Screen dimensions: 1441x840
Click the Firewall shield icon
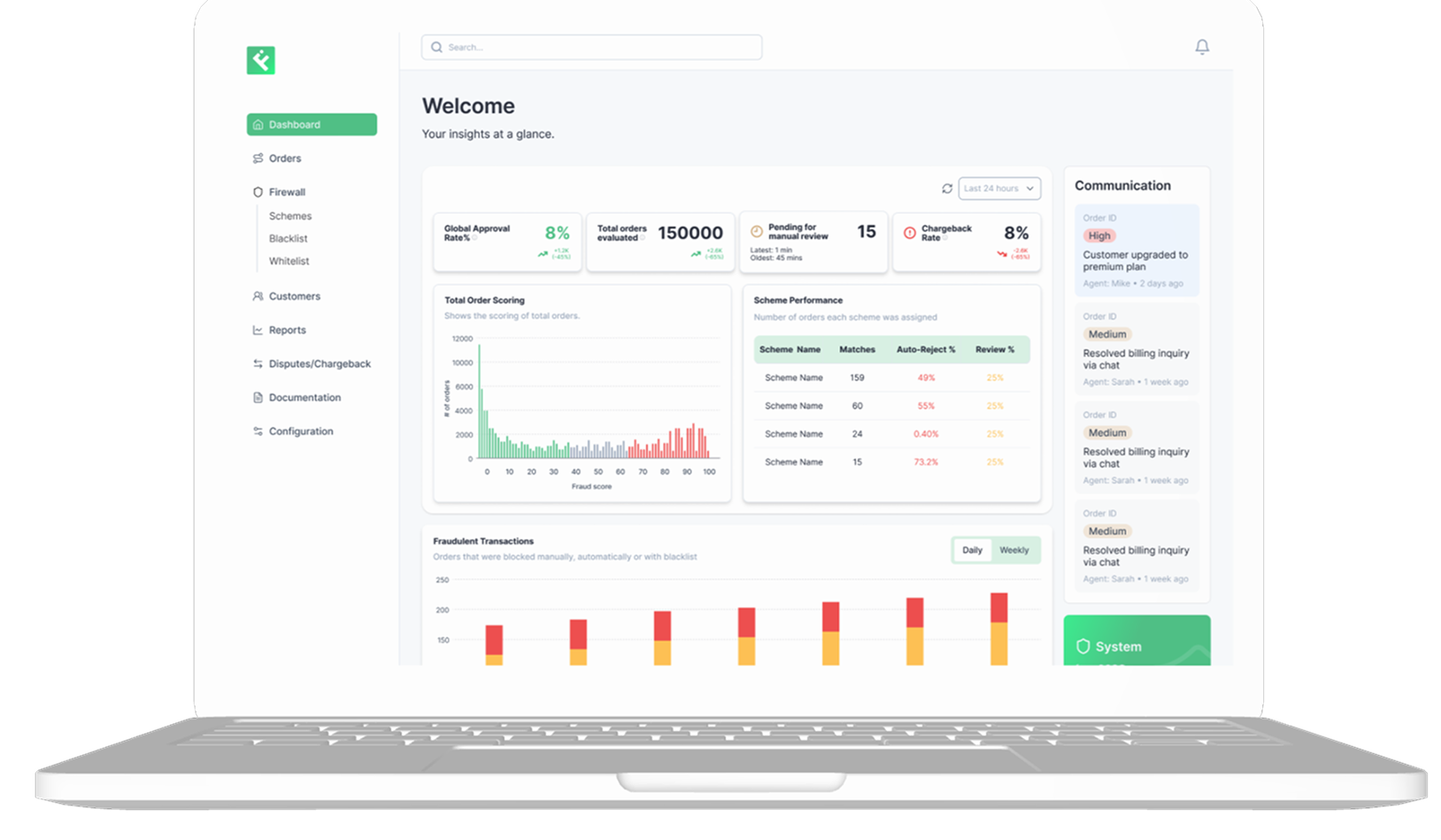258,192
